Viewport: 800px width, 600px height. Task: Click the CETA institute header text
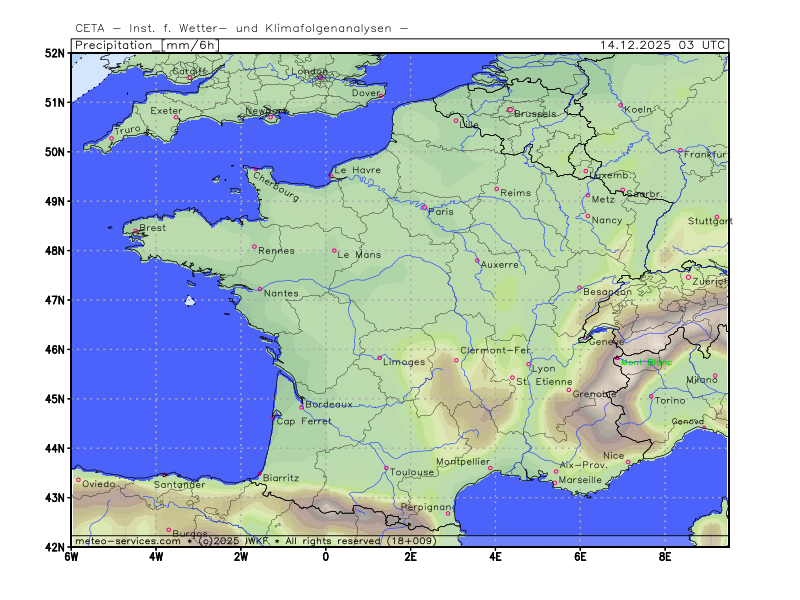pos(241,28)
